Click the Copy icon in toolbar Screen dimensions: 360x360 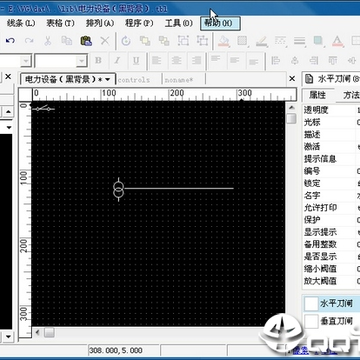coord(67,41)
